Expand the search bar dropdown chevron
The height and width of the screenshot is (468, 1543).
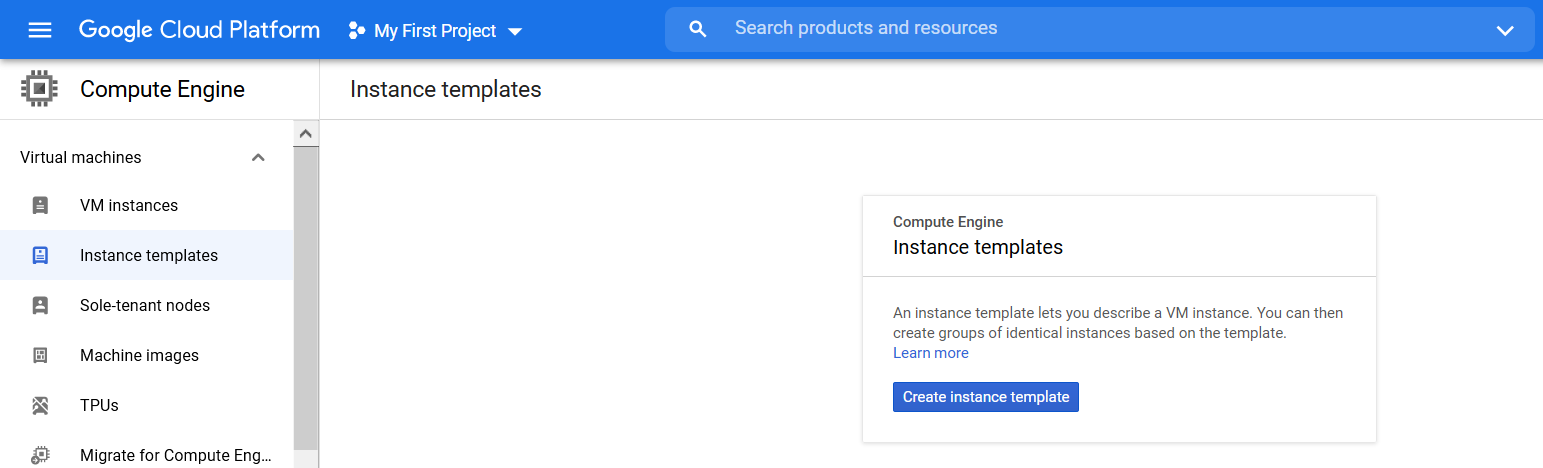click(1505, 30)
